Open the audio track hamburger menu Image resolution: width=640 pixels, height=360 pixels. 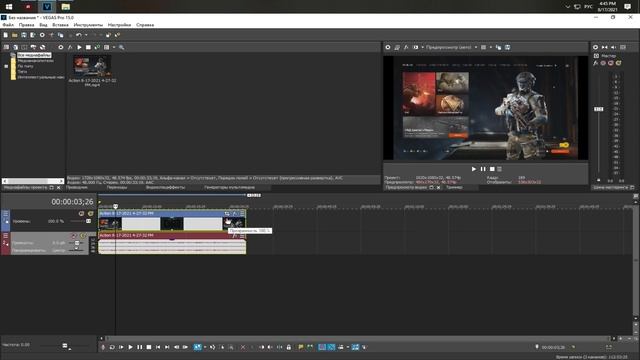6,236
